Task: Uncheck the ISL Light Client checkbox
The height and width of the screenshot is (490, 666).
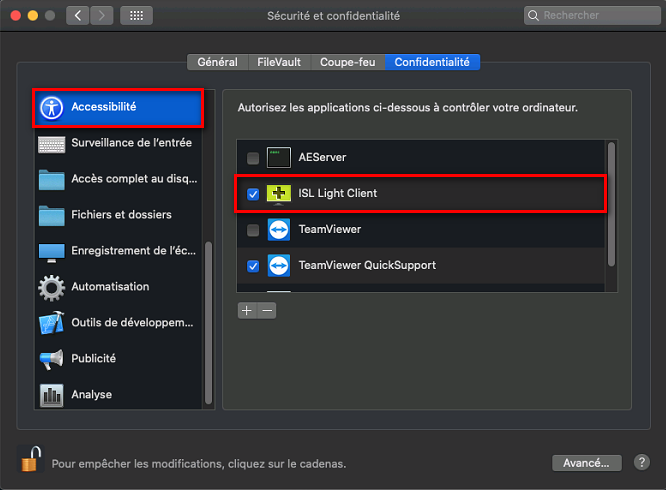Action: [x=253, y=194]
